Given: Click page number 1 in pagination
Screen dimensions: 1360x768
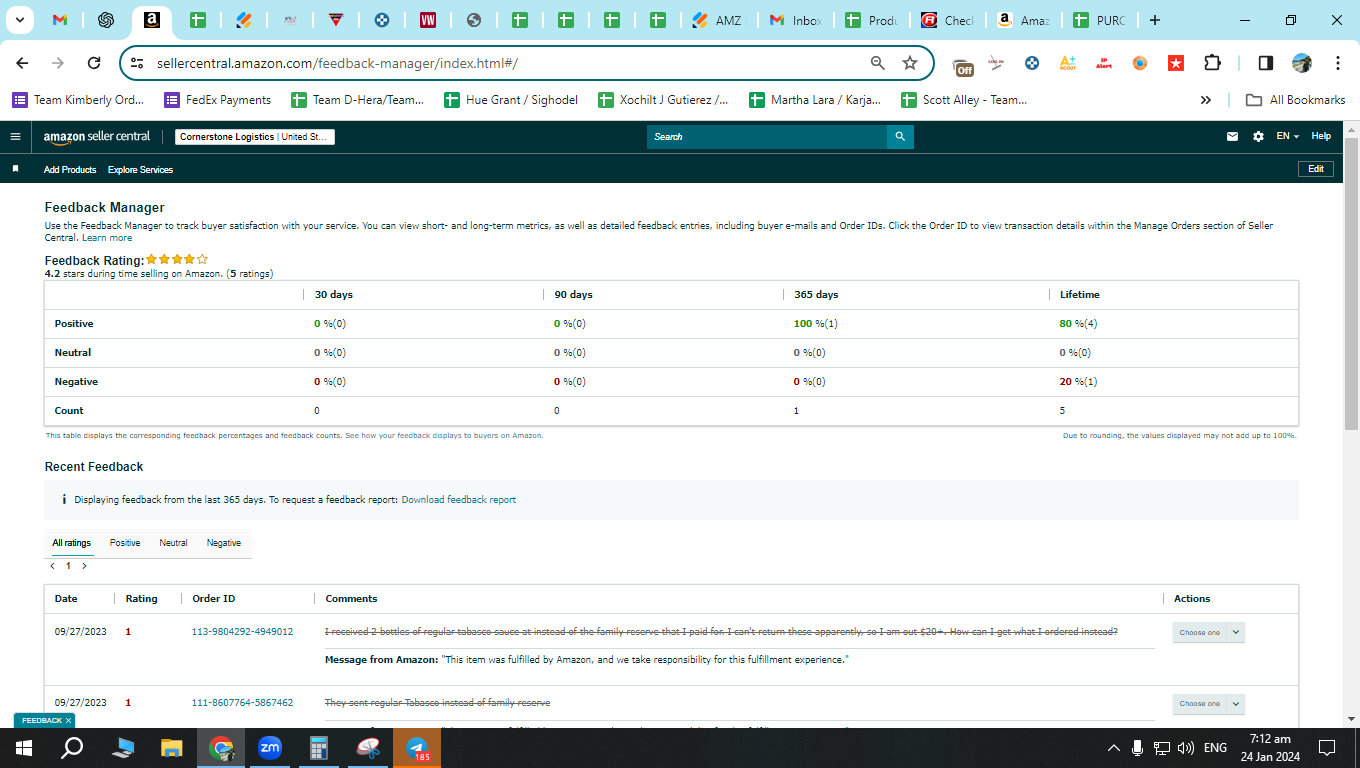Looking at the screenshot, I should click(x=68, y=566).
